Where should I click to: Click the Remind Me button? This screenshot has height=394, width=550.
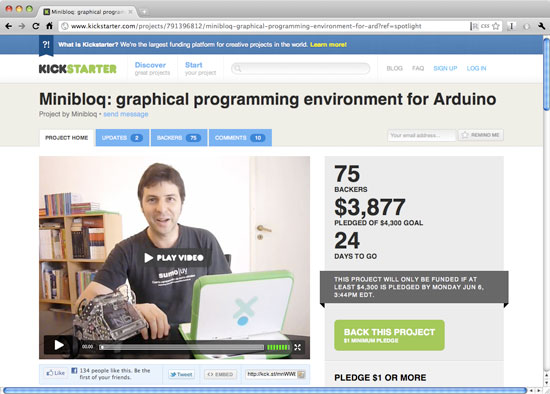[x=481, y=135]
